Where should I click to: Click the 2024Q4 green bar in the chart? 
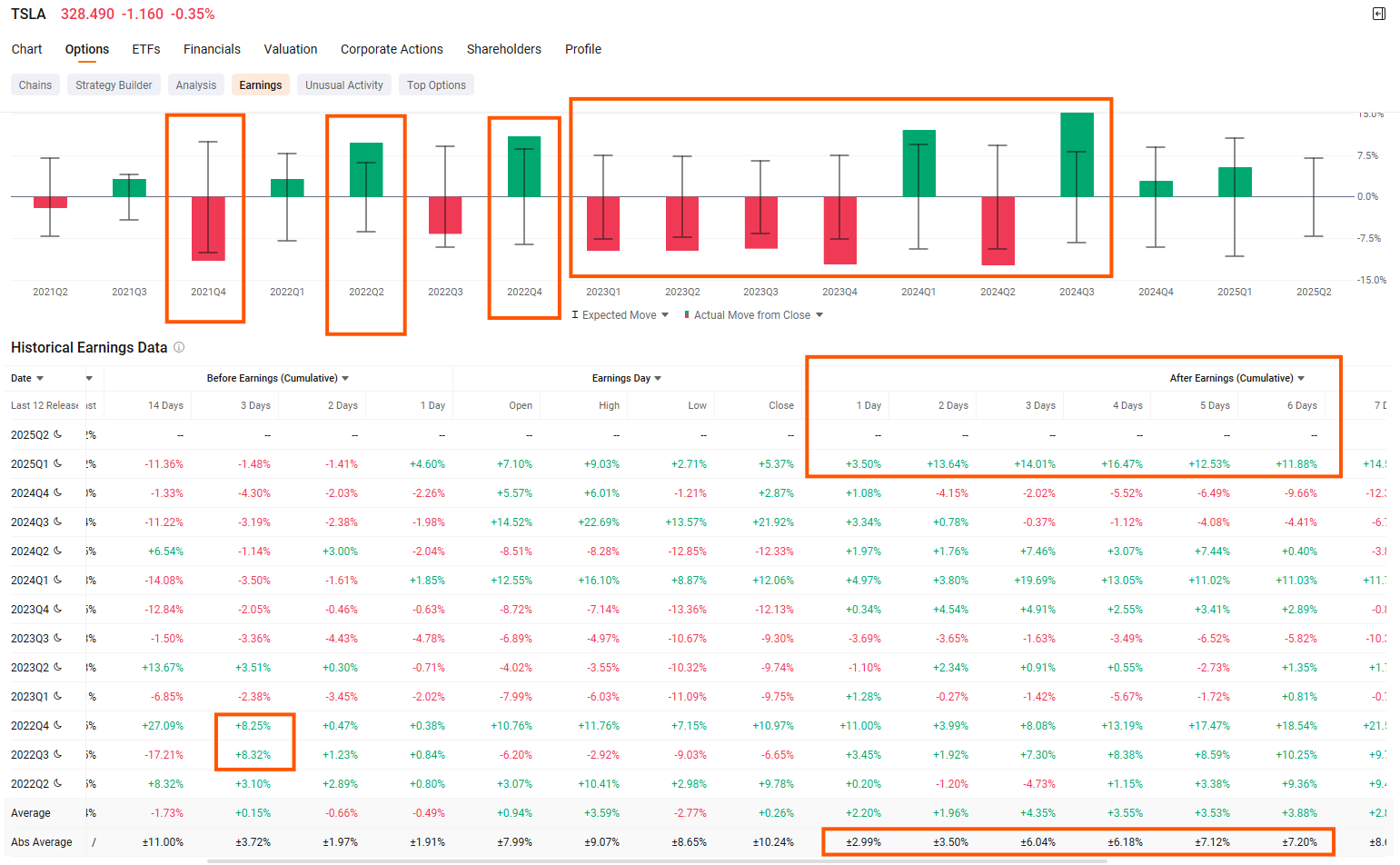point(1156,188)
